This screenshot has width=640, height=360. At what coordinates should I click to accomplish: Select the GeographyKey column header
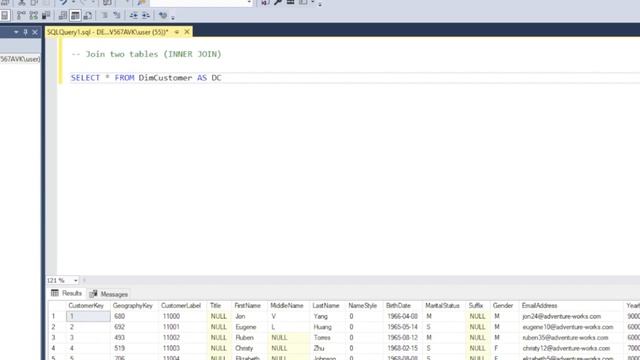pos(133,306)
